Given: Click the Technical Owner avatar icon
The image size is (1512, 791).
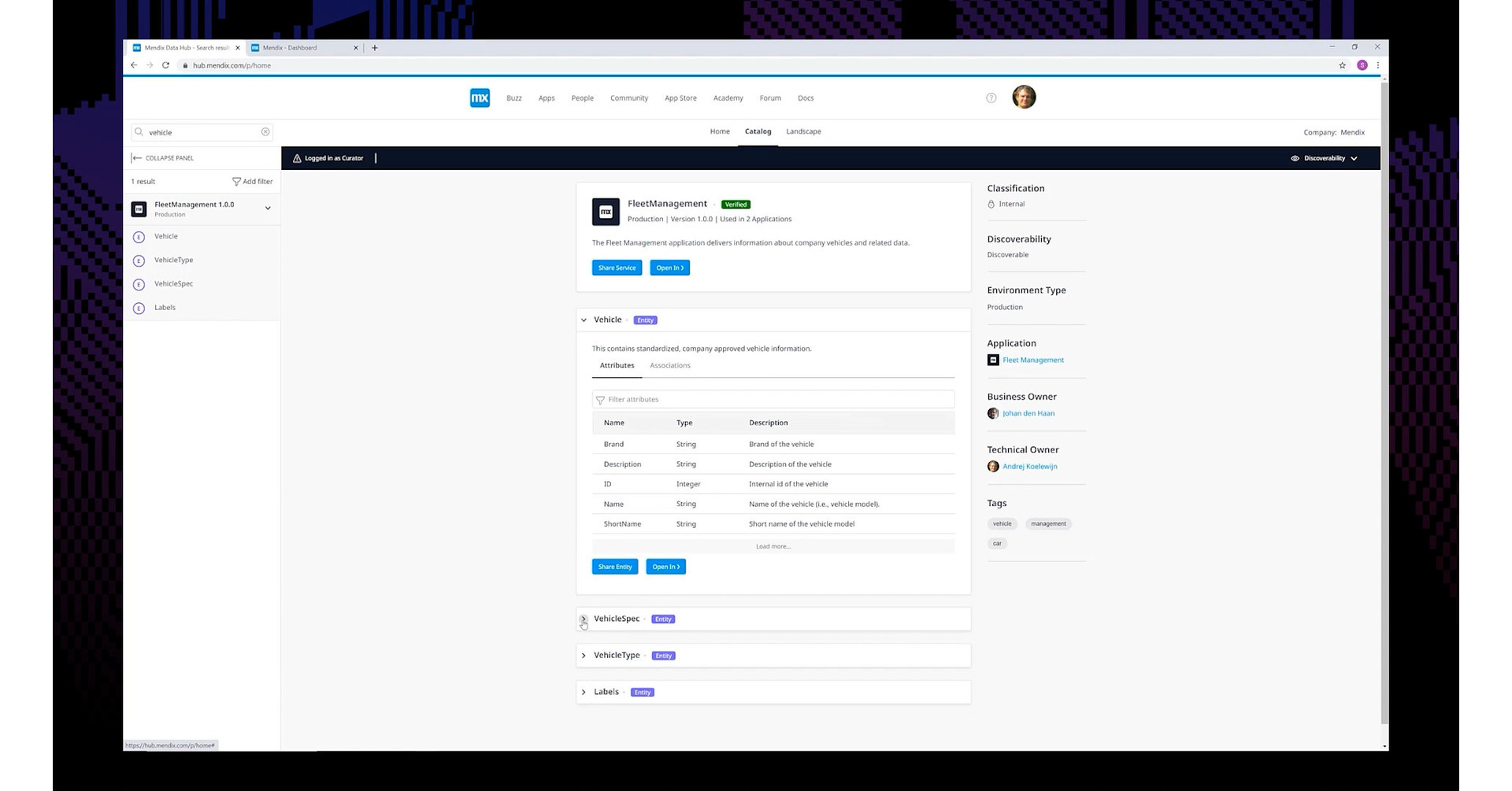Looking at the screenshot, I should click(x=993, y=466).
